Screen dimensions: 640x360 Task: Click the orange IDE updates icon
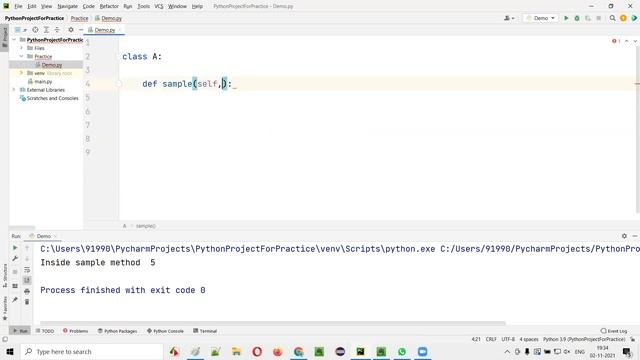[x=623, y=18]
